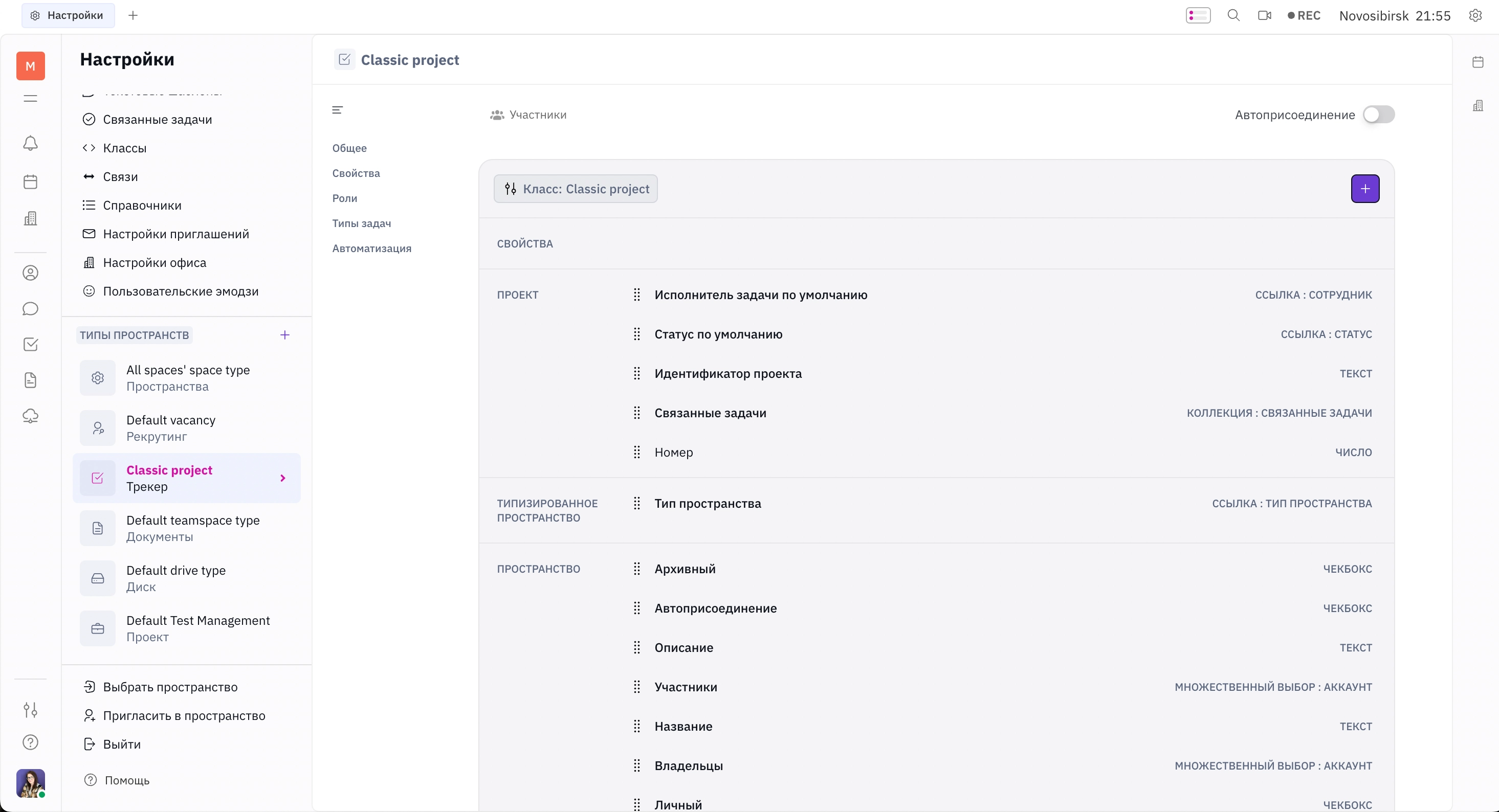Expand the Classic project chevron arrow
This screenshot has width=1499, height=812.
click(x=283, y=478)
